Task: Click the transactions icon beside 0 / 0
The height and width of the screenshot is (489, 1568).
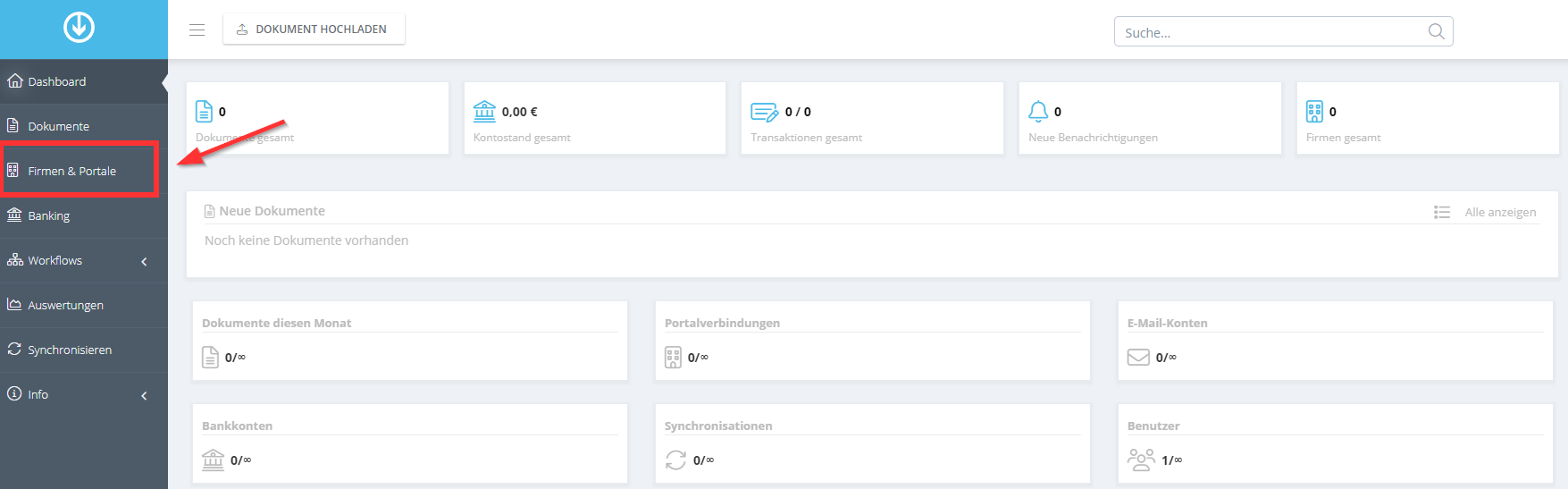Action: 764,112
